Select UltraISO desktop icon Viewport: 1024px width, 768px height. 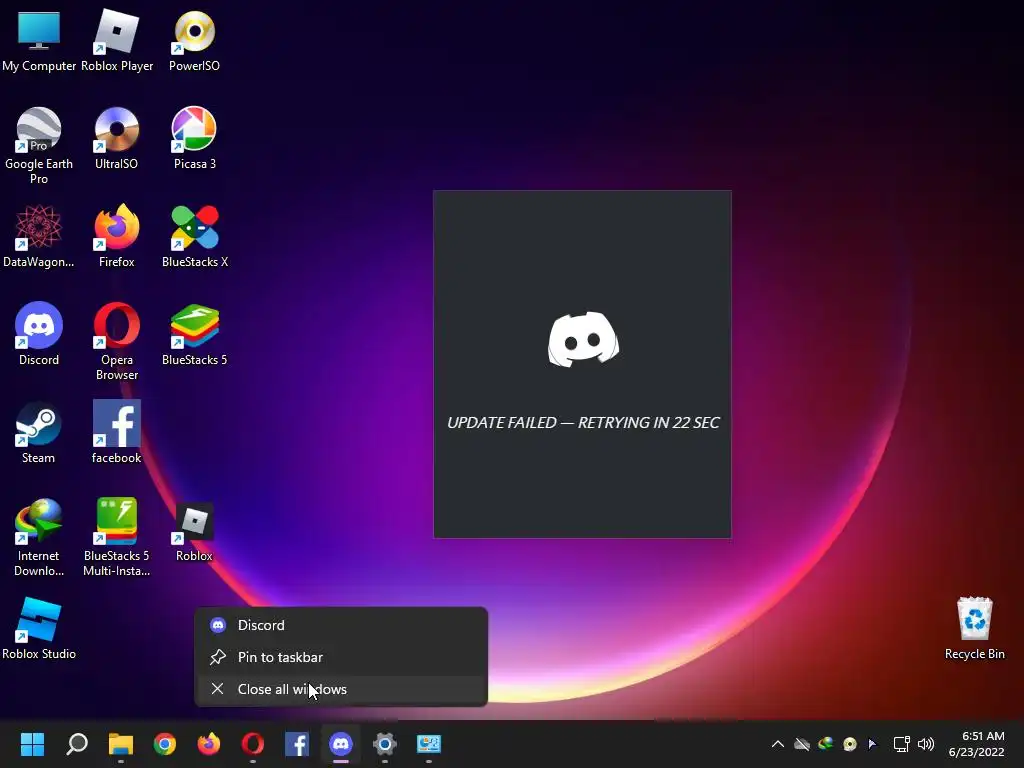(116, 138)
